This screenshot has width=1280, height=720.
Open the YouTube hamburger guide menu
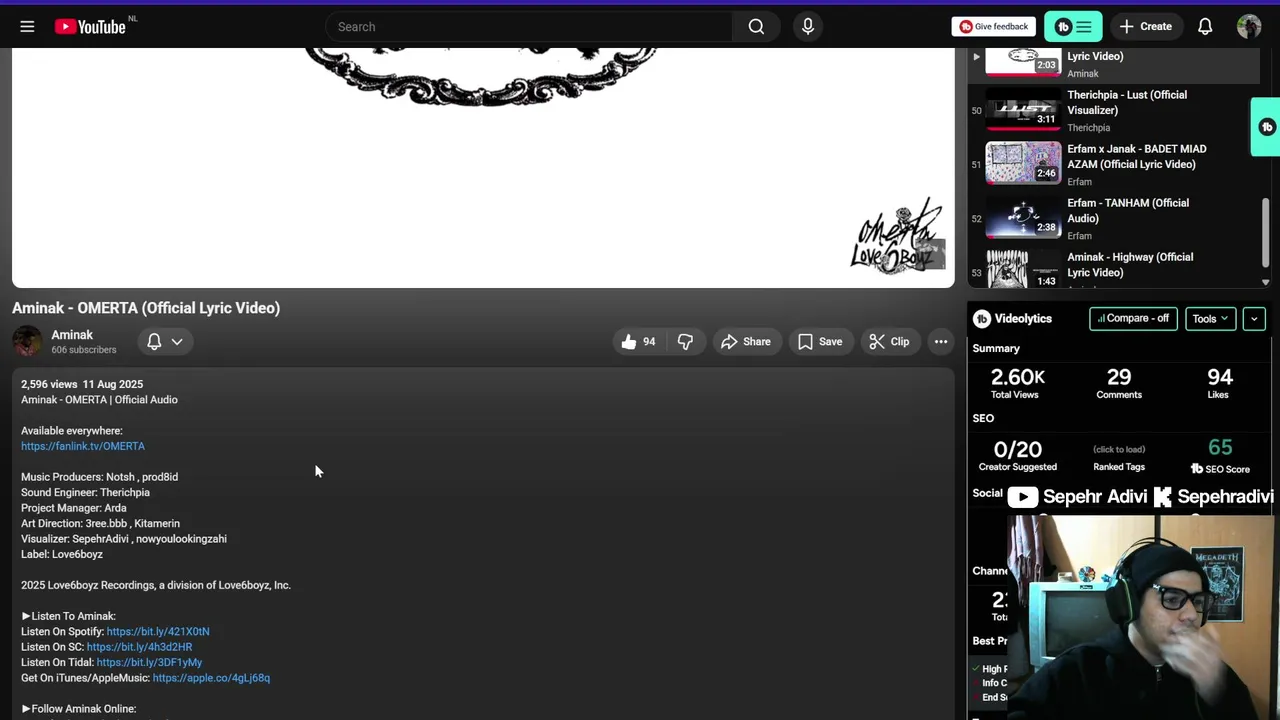pyautogui.click(x=27, y=27)
